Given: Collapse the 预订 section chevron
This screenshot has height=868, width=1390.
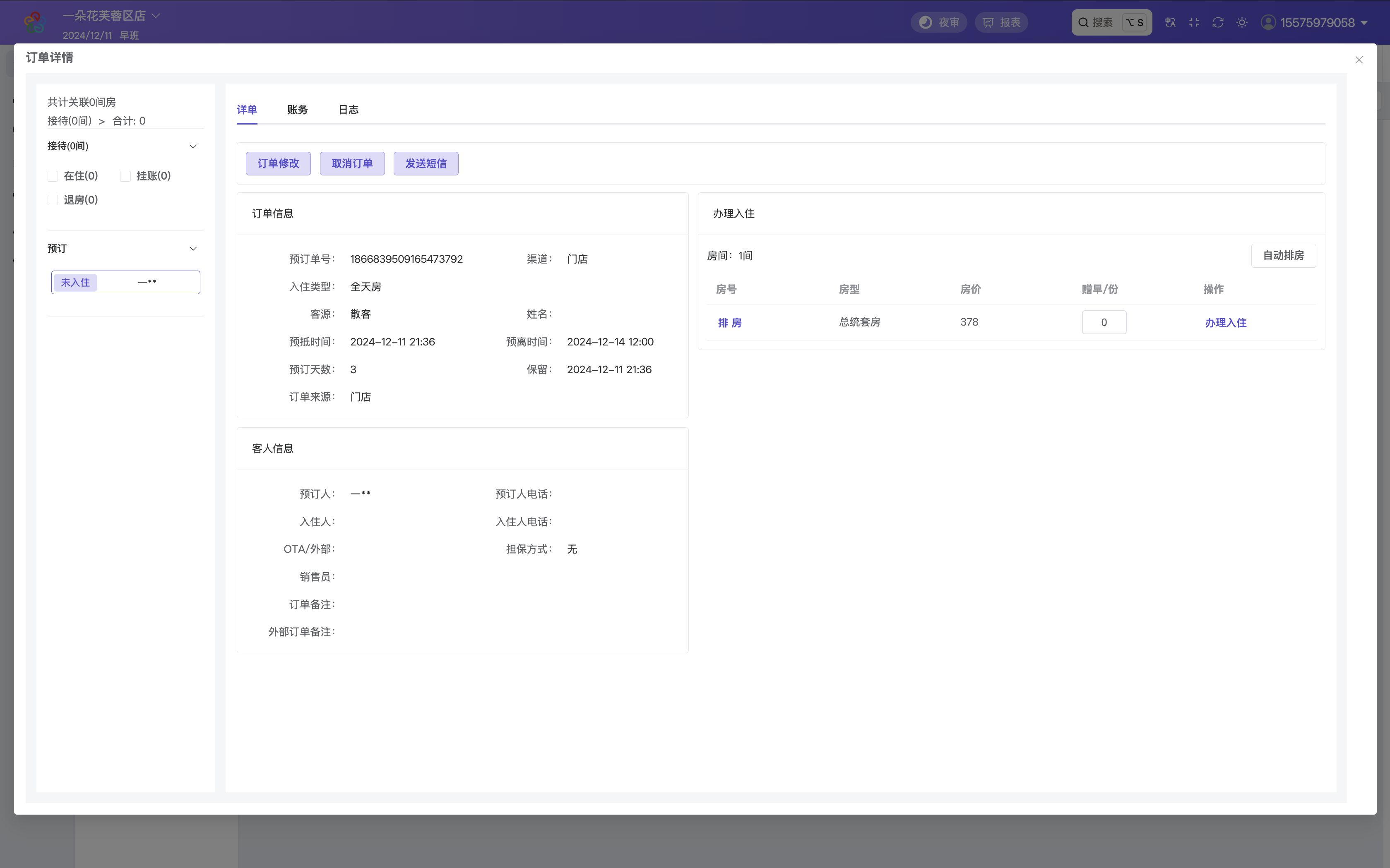Looking at the screenshot, I should click(193, 249).
